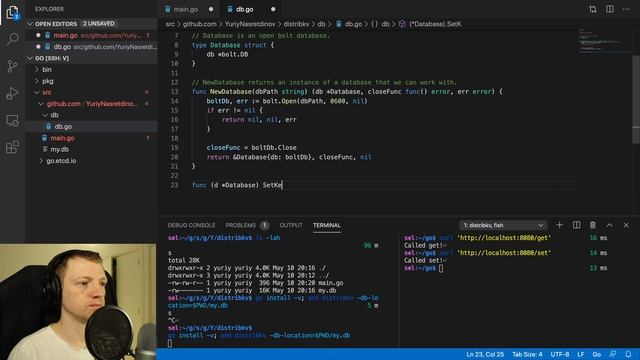The height and width of the screenshot is (360, 640).
Task: Switch to the db.go editor tab
Action: tap(244, 9)
